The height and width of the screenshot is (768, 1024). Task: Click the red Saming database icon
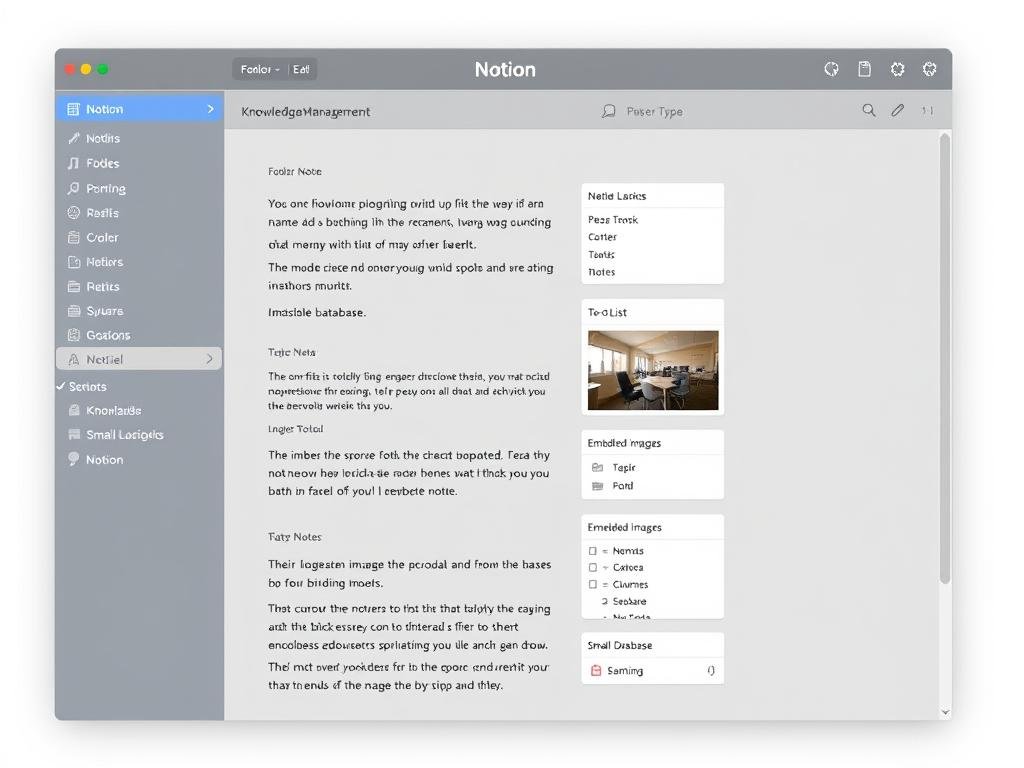[x=597, y=670]
